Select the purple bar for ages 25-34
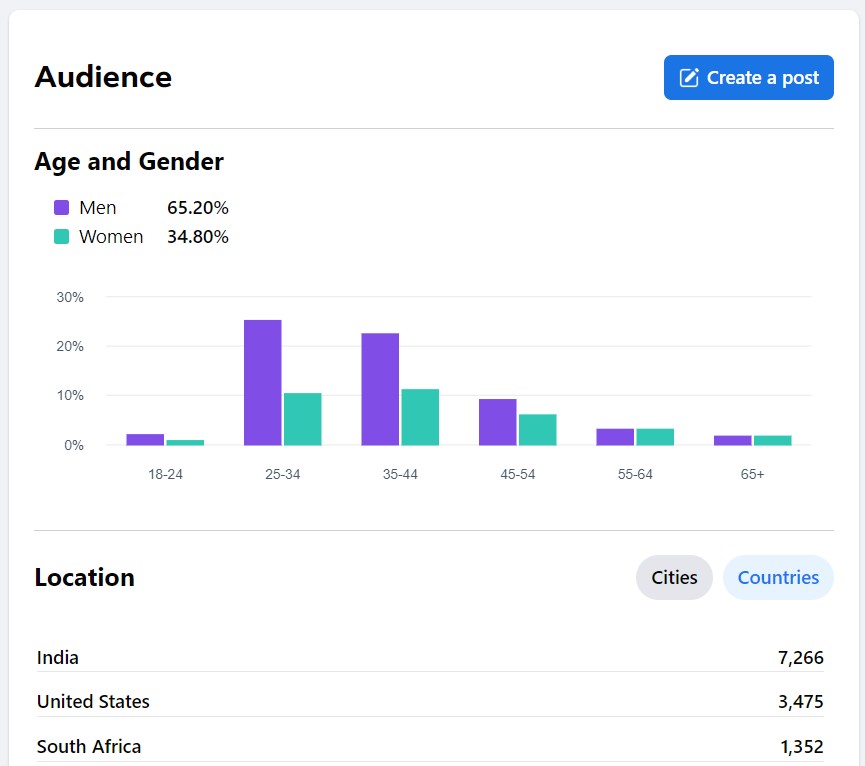The image size is (865, 766). pos(262,380)
